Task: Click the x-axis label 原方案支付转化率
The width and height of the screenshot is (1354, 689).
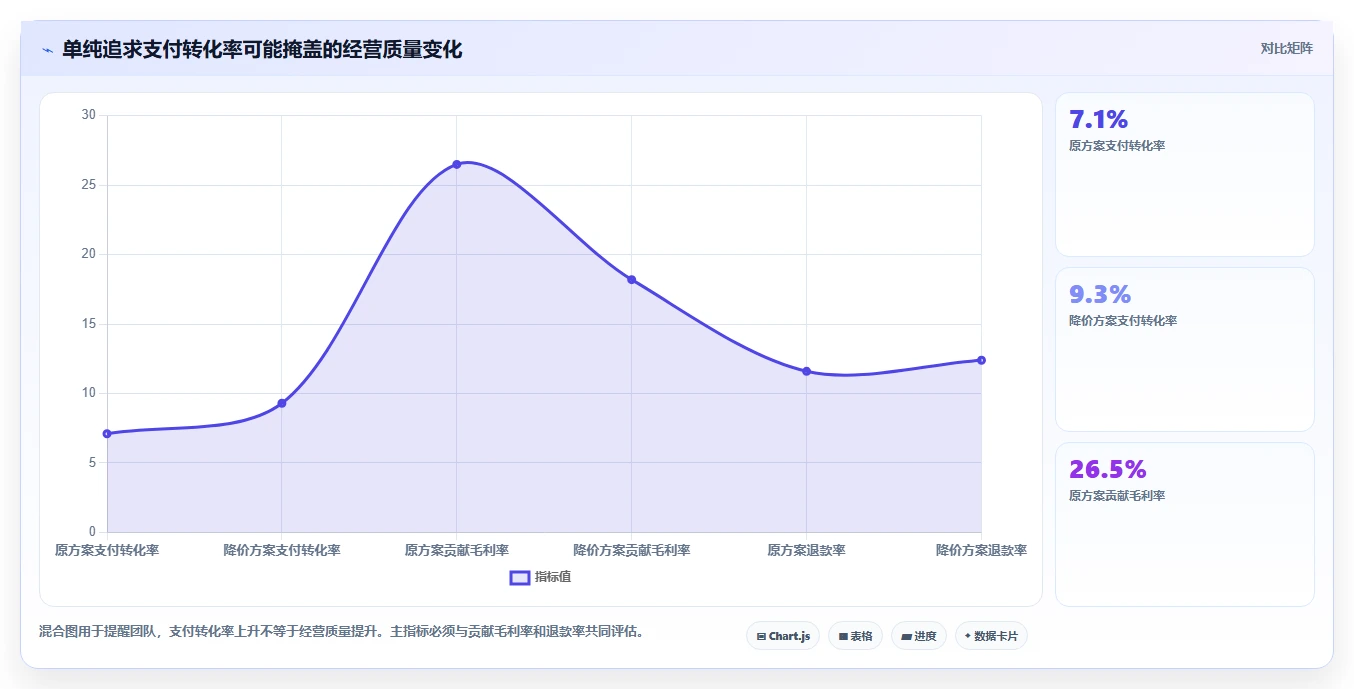Action: tap(107, 550)
